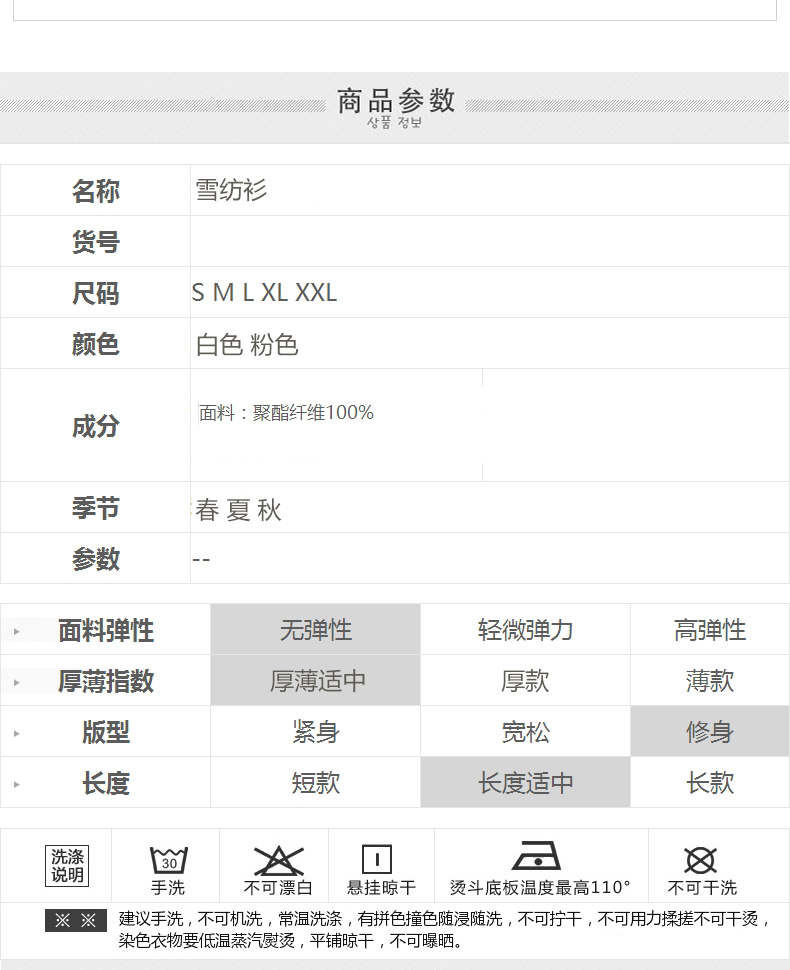Click the 雪纺衫 product name text
790x970 pixels.
click(231, 190)
